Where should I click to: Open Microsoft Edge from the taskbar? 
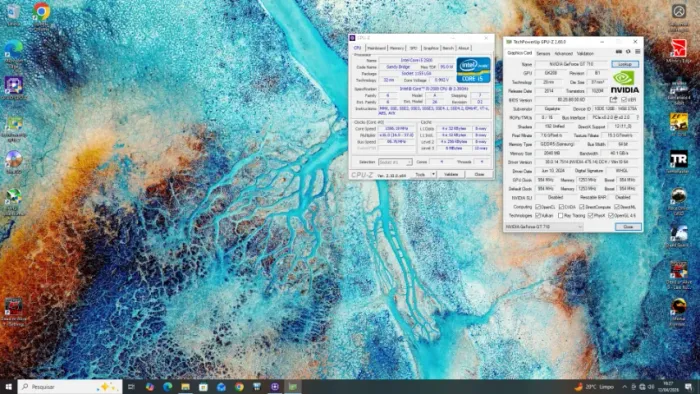[167, 387]
